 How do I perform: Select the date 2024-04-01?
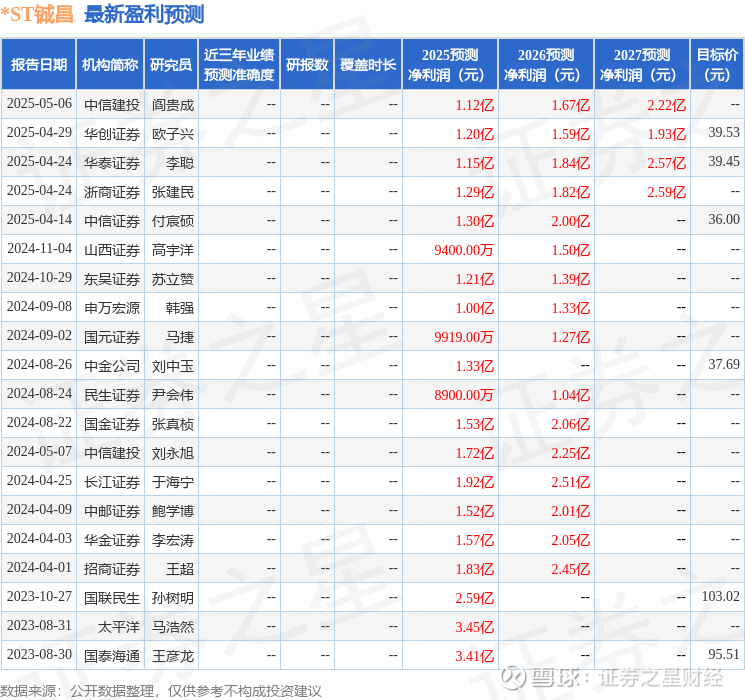point(39,567)
